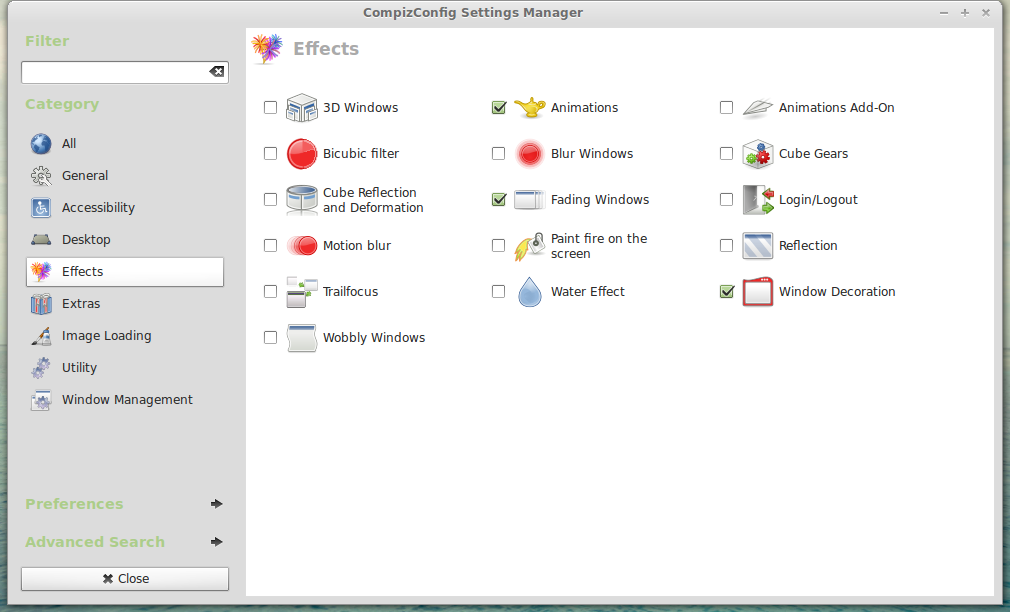Click the Animations magic lamp icon
Viewport: 1010px width, 612px height.
(530, 108)
